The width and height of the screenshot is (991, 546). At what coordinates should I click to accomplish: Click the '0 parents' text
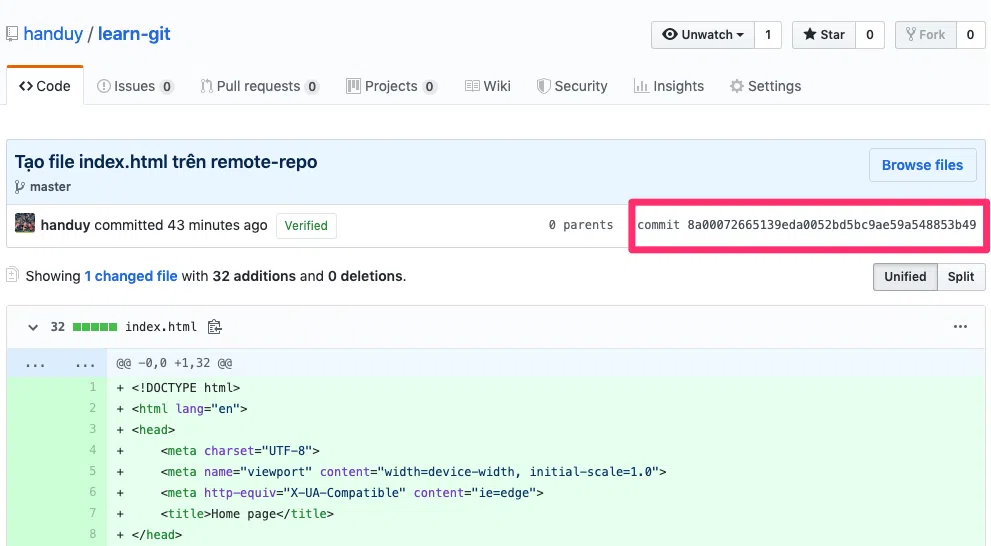581,225
